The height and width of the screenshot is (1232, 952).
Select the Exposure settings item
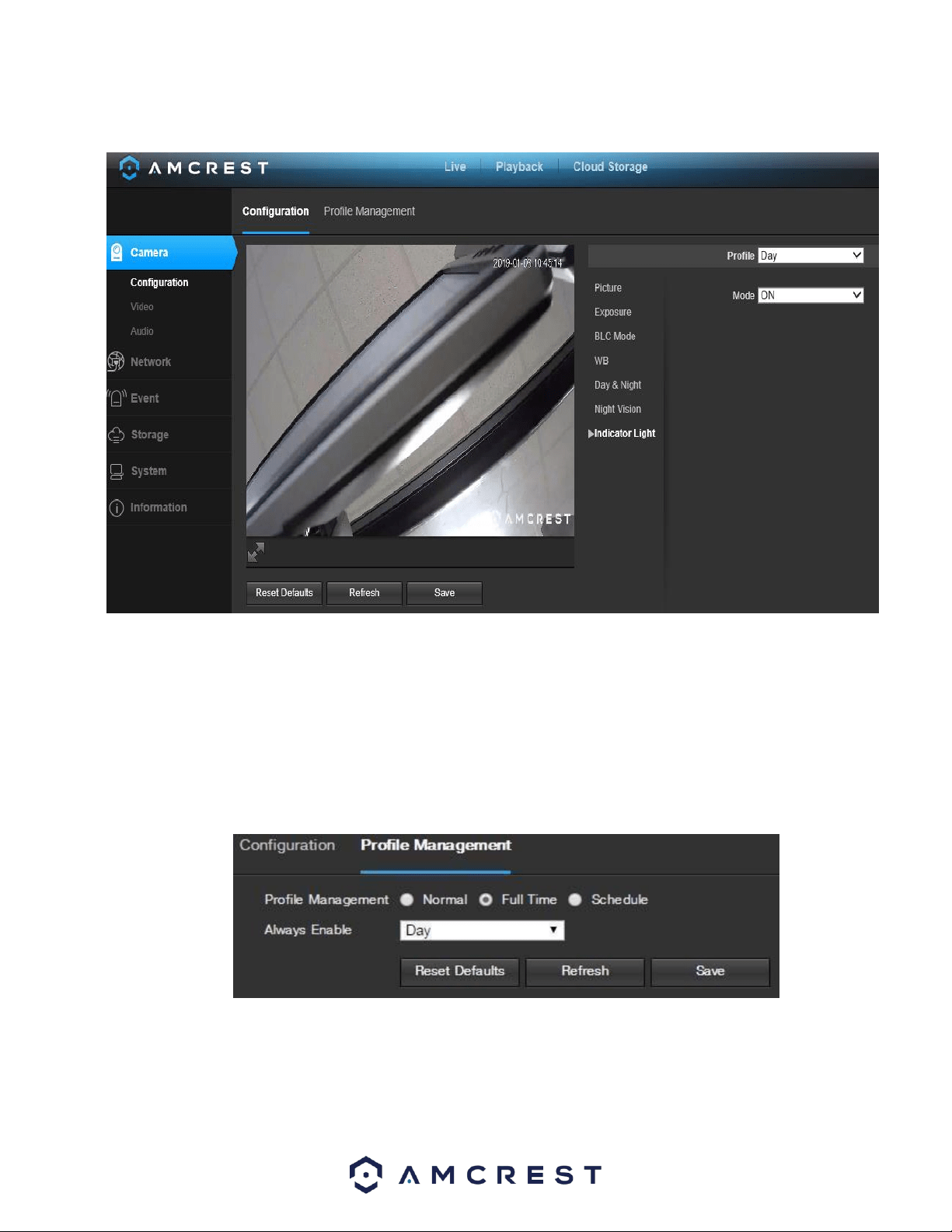[613, 312]
